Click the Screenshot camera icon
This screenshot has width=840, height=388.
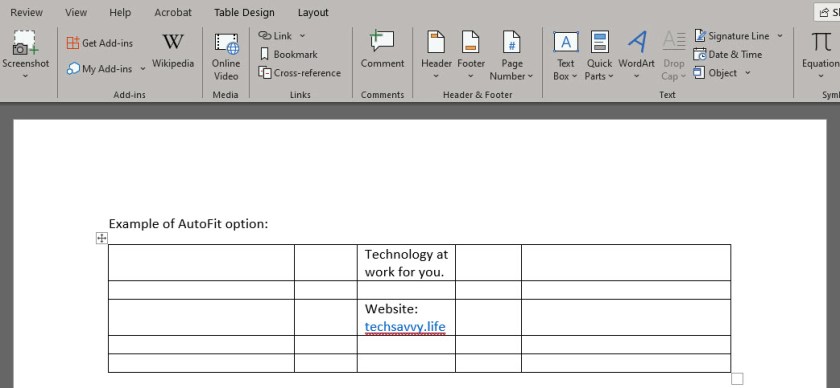pyautogui.click(x=25, y=42)
